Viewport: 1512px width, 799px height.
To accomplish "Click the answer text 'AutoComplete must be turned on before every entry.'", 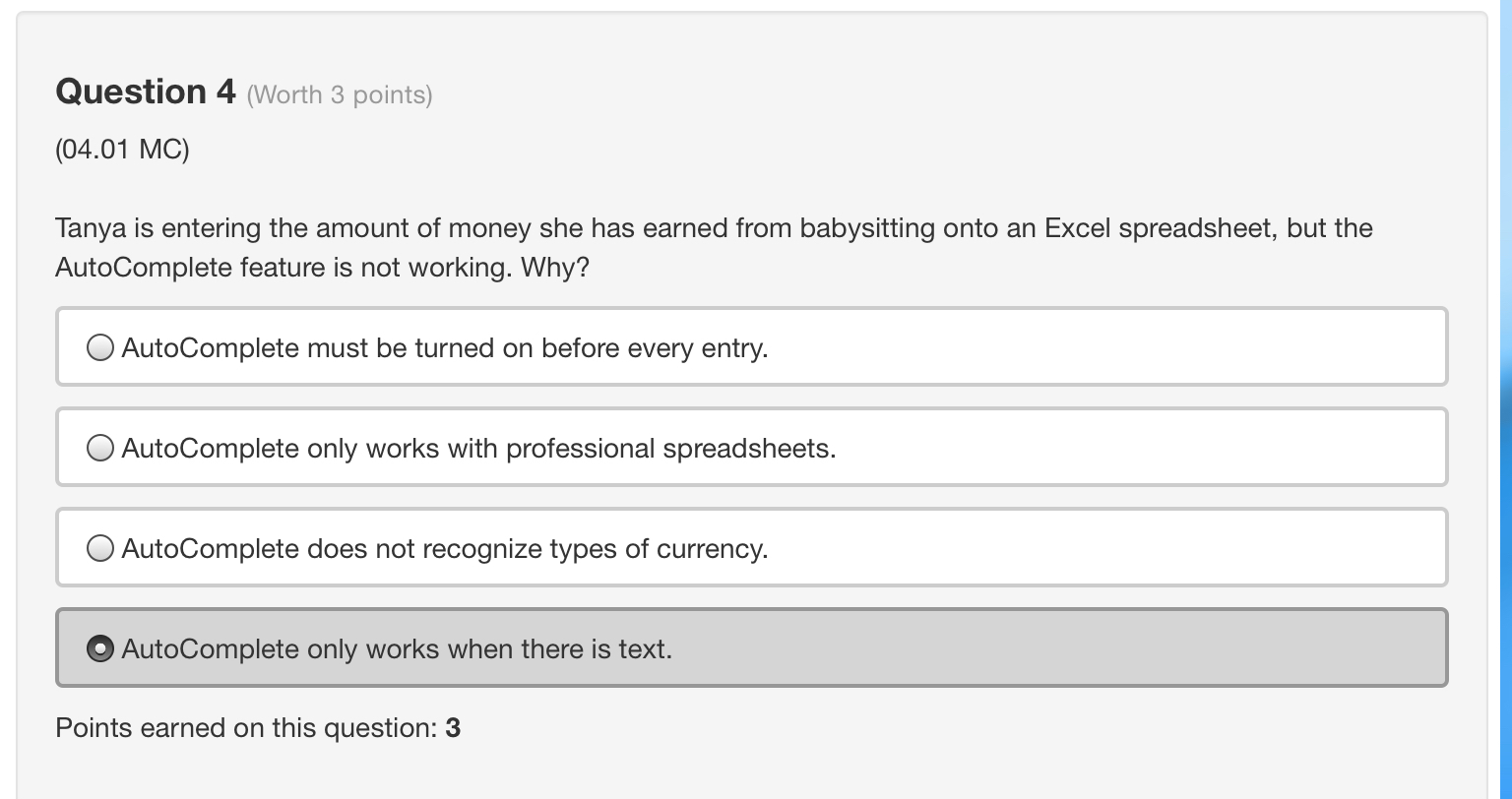I will point(444,348).
